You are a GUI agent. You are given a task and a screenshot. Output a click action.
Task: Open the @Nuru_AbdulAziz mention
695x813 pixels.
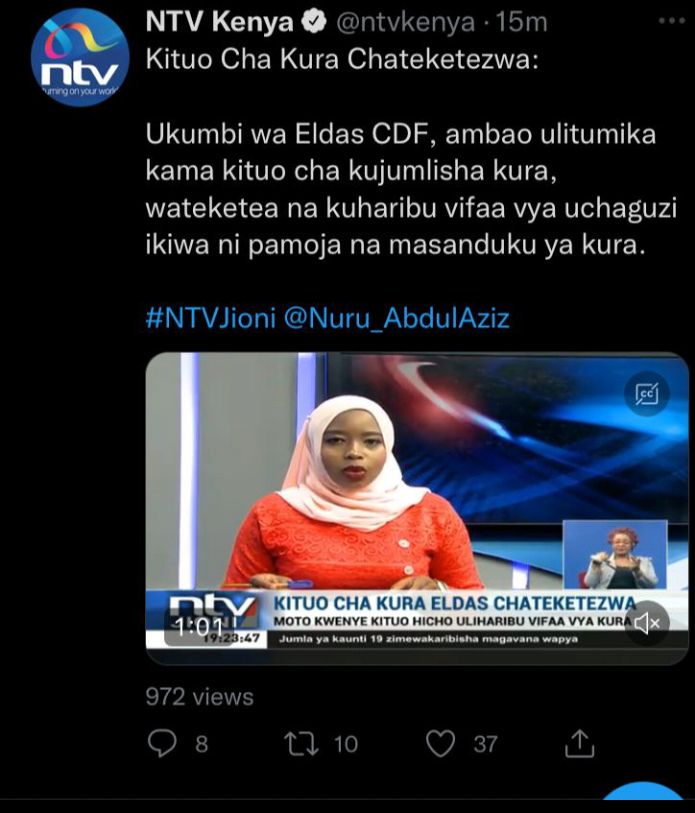pos(397,318)
